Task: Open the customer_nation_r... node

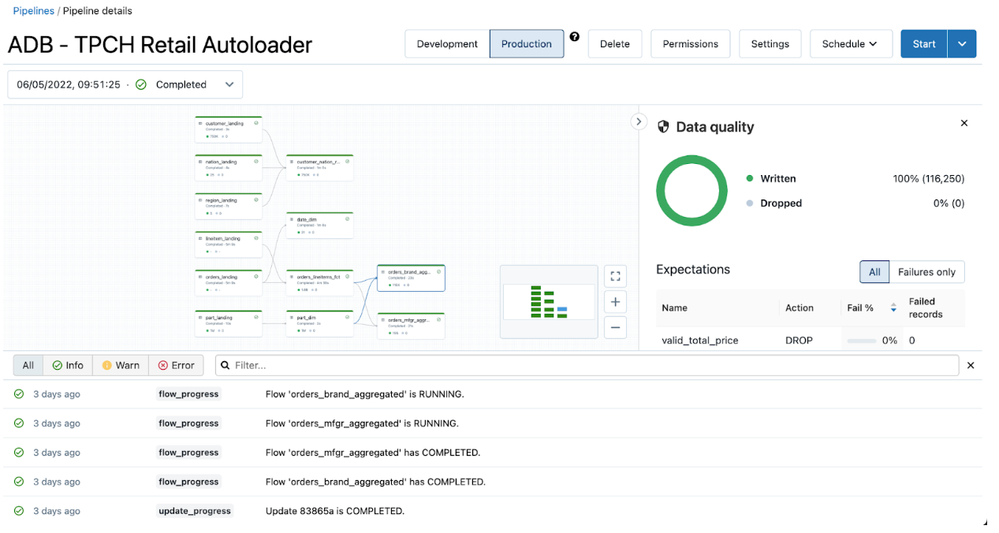Action: coord(320,167)
